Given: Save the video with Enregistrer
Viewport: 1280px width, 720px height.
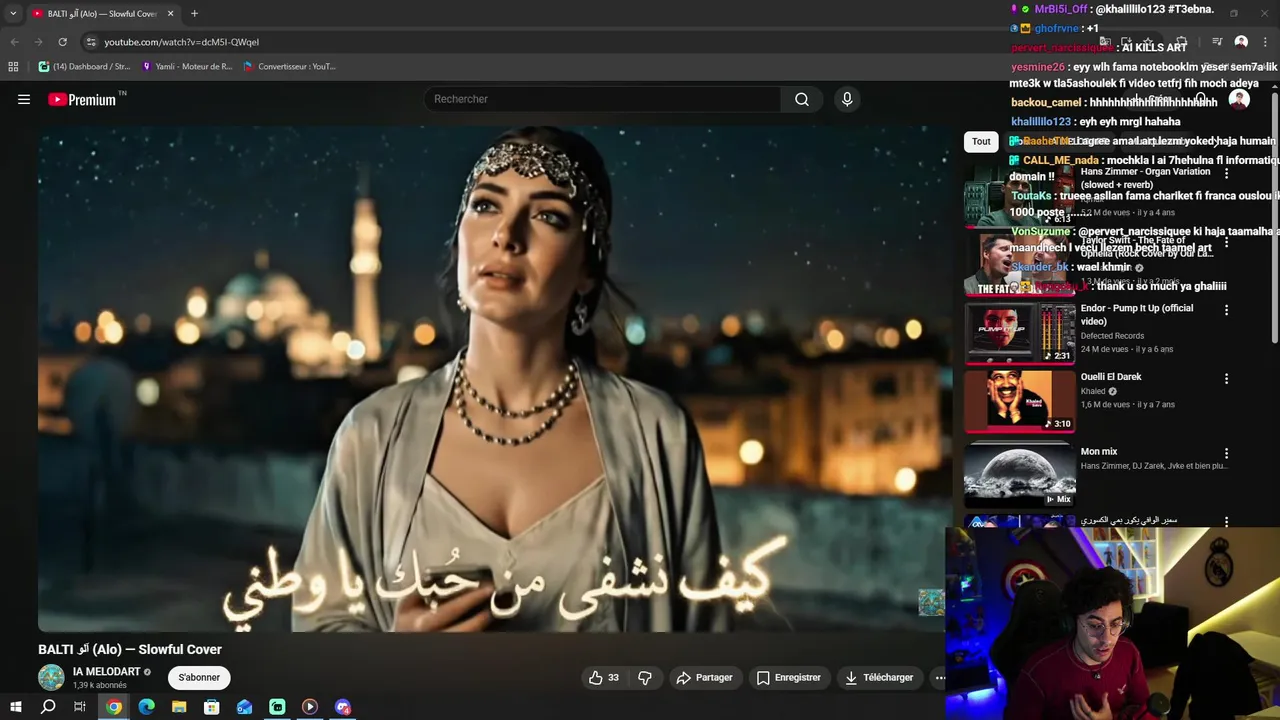Looking at the screenshot, I should tap(788, 678).
